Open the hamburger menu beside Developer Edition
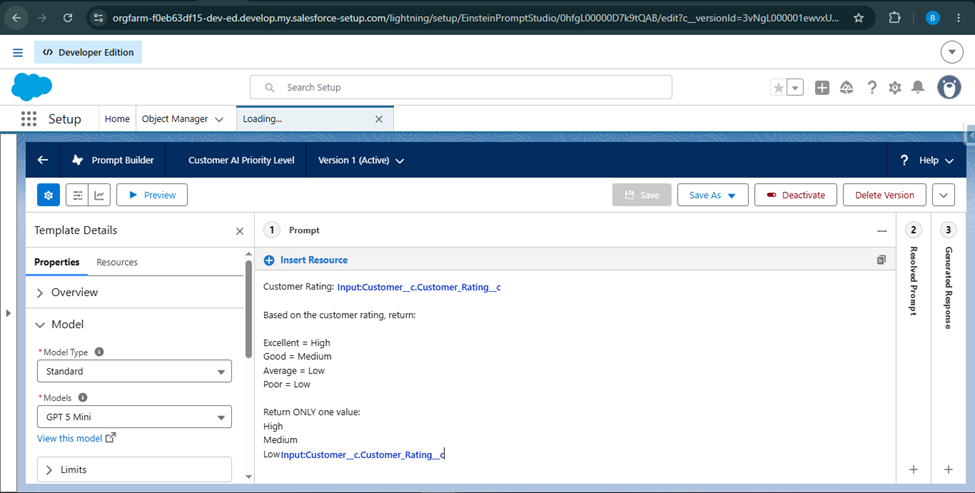 18,53
